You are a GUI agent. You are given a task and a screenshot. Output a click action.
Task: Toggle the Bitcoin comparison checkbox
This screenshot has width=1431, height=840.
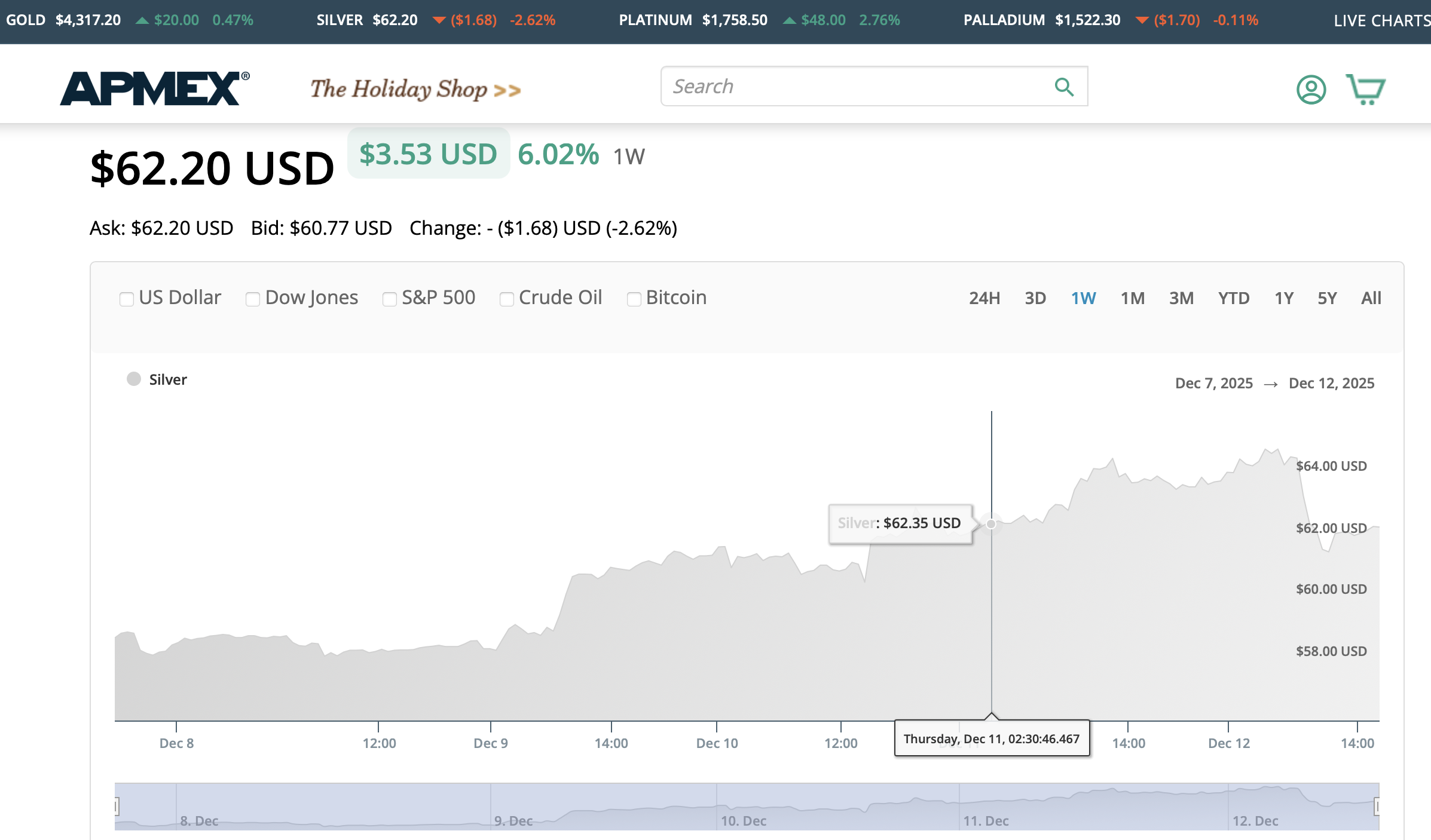(x=634, y=299)
